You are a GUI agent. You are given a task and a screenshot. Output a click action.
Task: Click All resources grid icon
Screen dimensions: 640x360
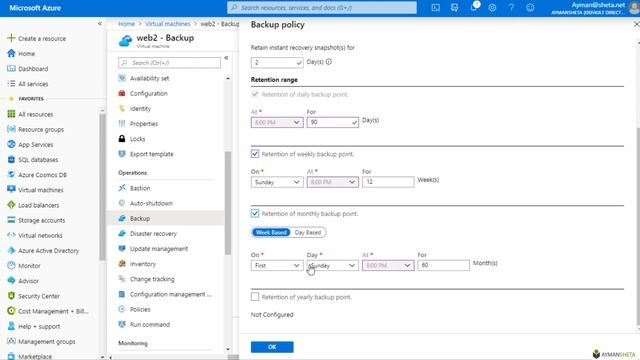coord(11,114)
